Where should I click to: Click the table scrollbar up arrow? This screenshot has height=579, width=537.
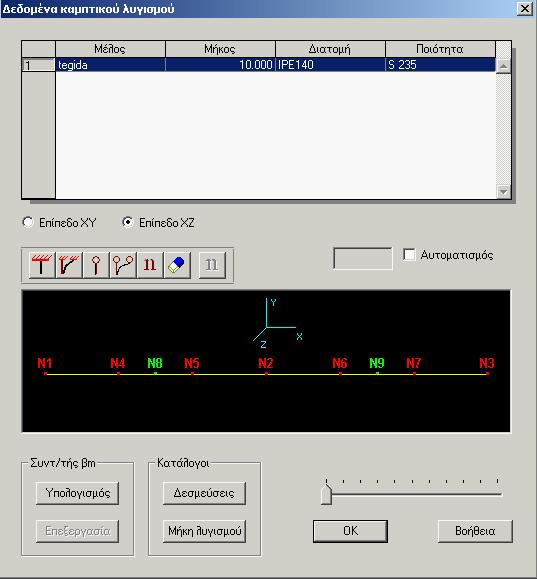point(503,66)
